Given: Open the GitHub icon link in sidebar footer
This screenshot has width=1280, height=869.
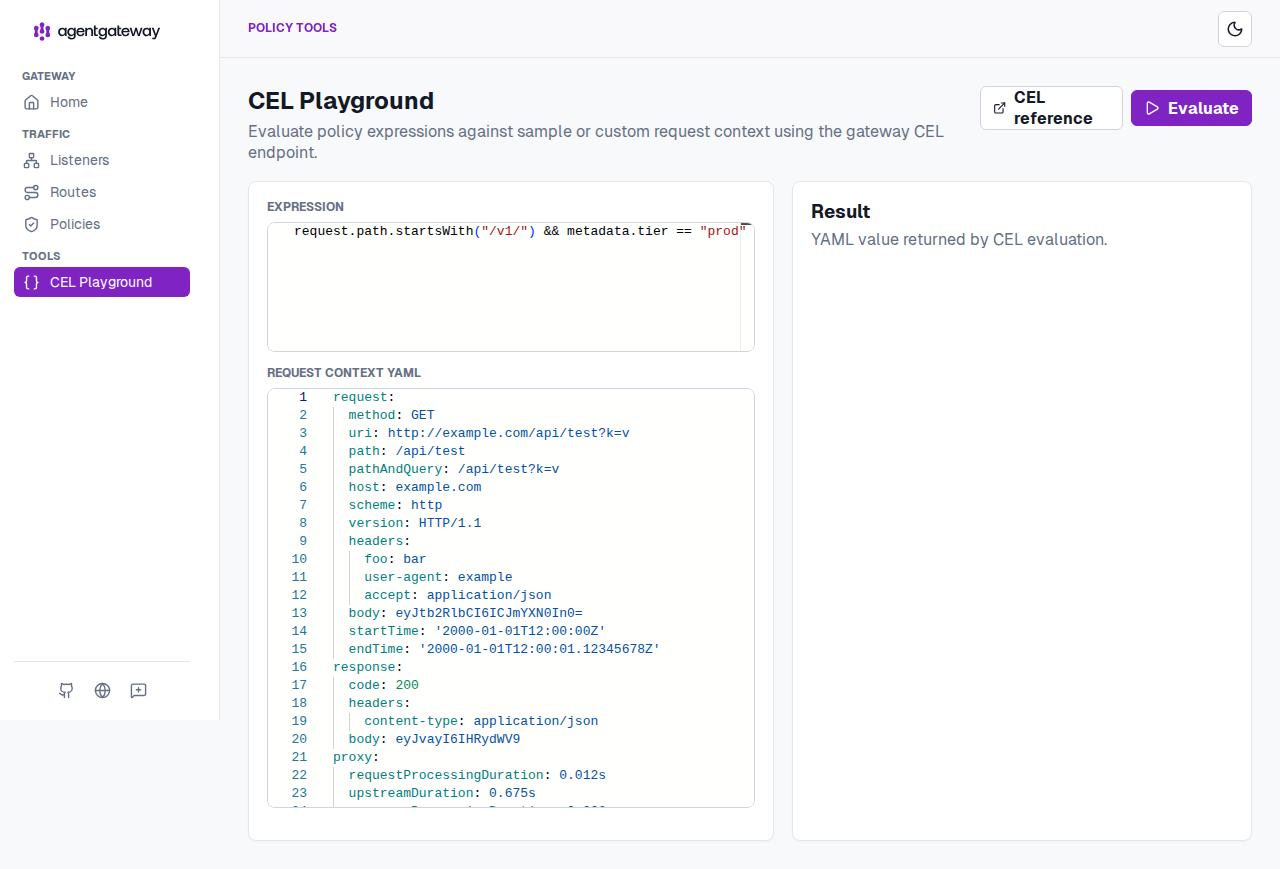Looking at the screenshot, I should (66, 690).
